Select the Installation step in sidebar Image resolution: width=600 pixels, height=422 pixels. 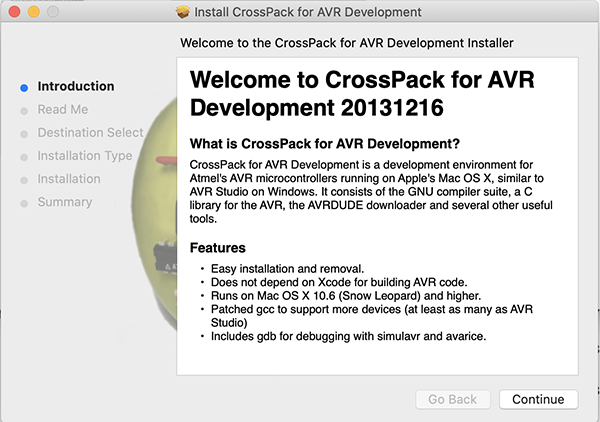coord(69,179)
